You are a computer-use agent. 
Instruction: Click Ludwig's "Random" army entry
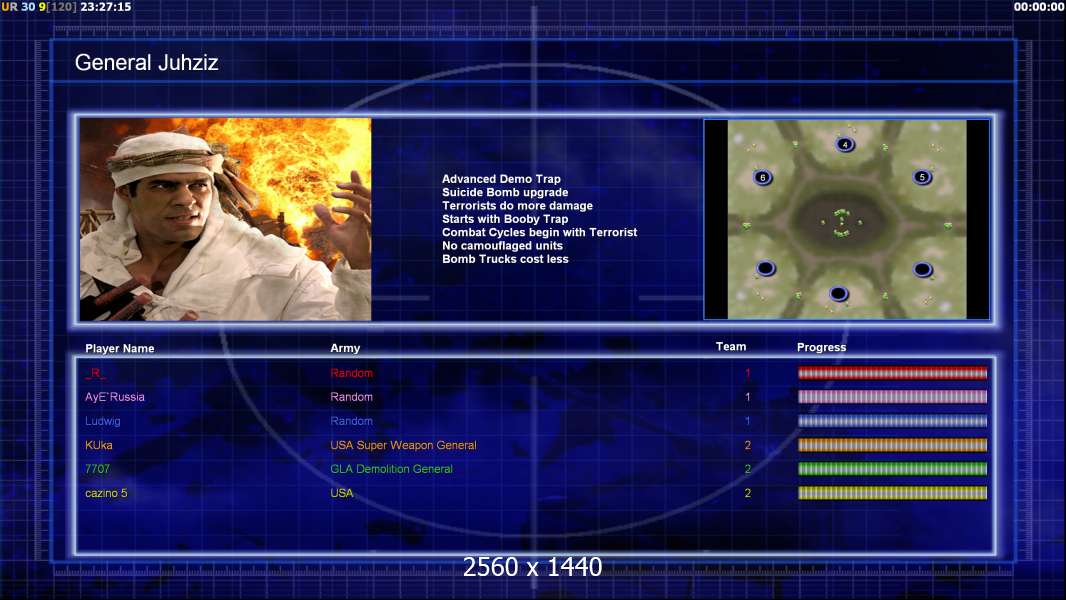click(351, 421)
